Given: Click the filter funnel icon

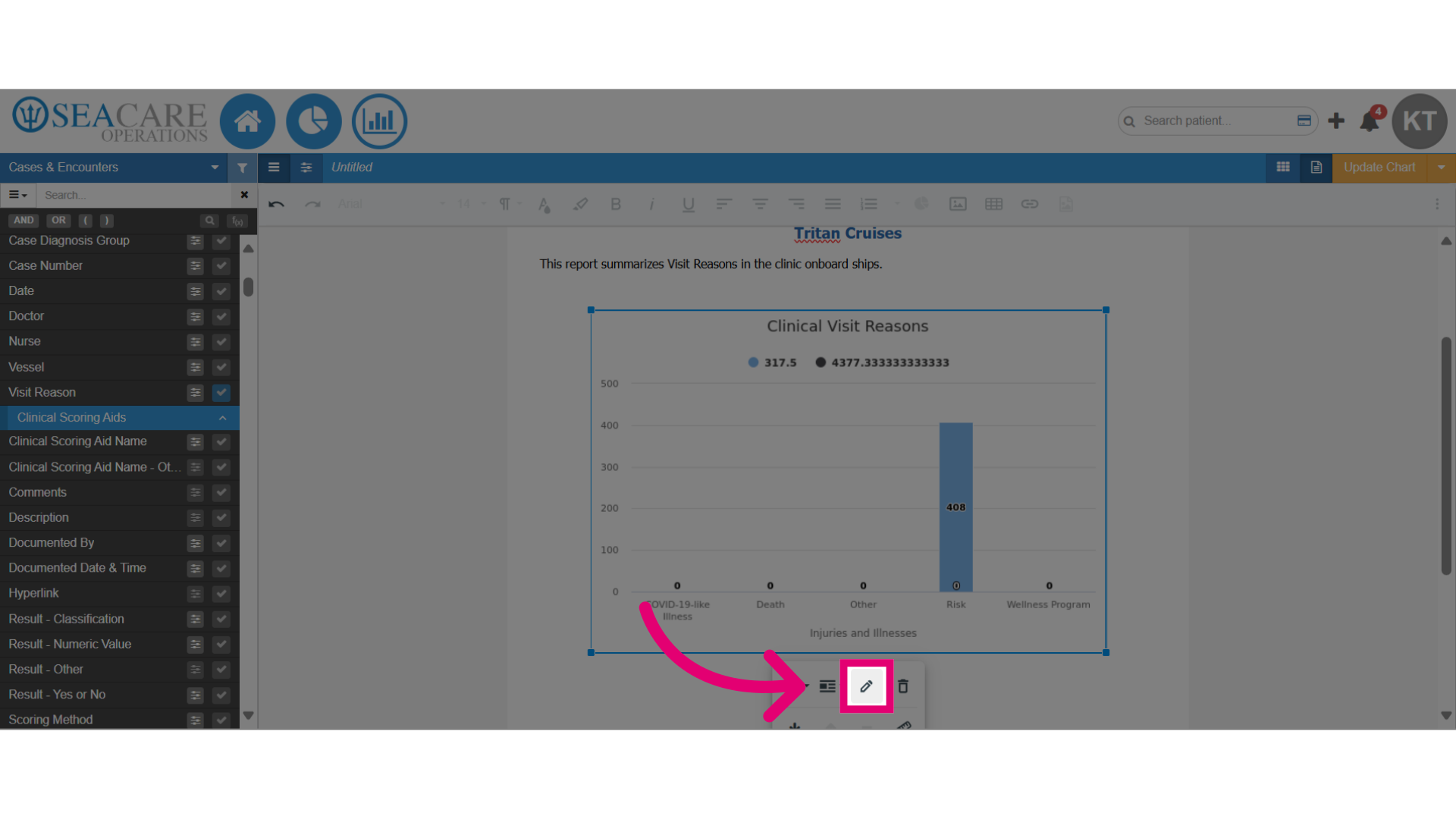Looking at the screenshot, I should tap(242, 168).
